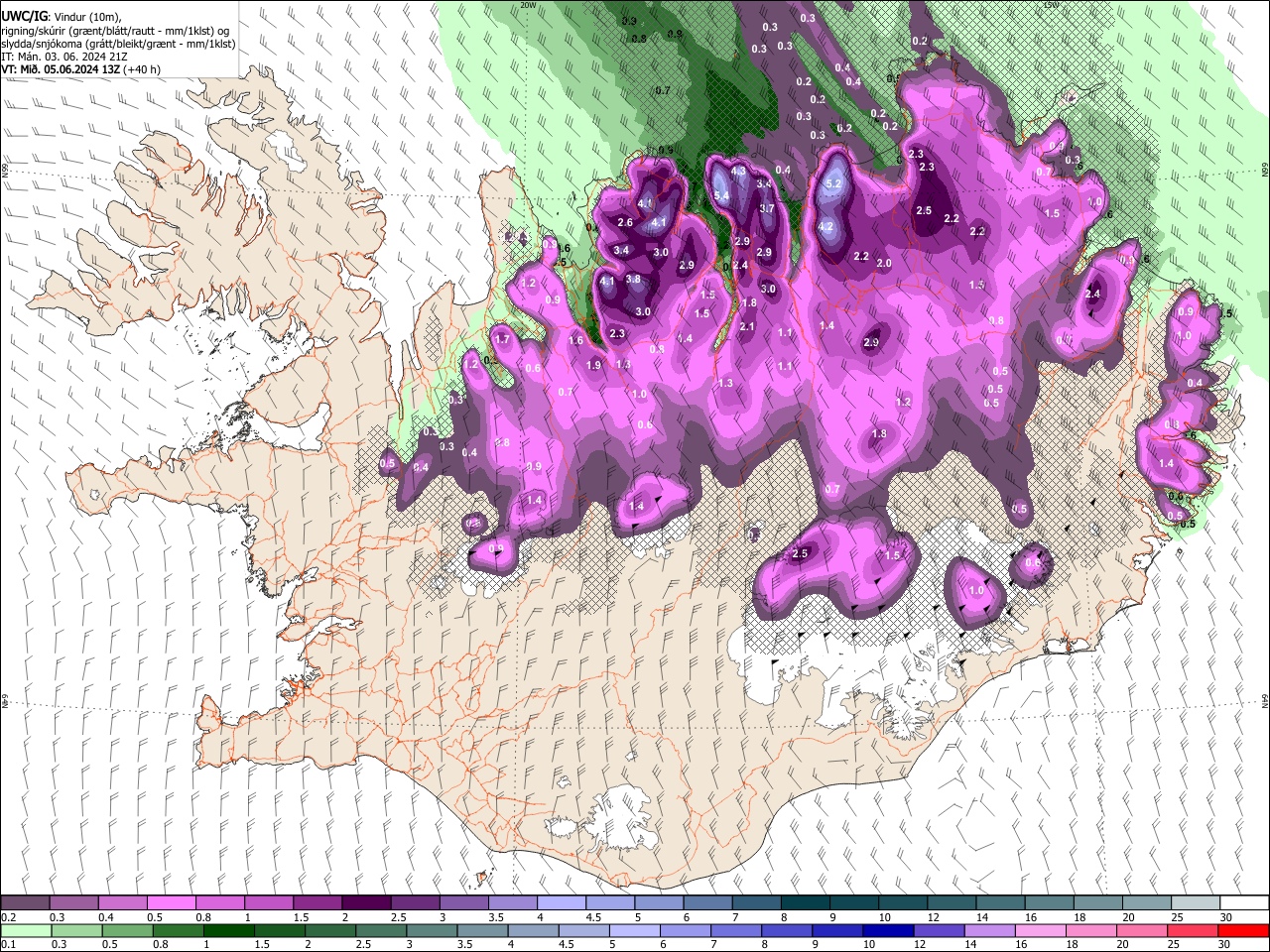Pick top-row dark purple swatch between 2 and 2.5
Image resolution: width=1270 pixels, height=952 pixels.
(365, 903)
